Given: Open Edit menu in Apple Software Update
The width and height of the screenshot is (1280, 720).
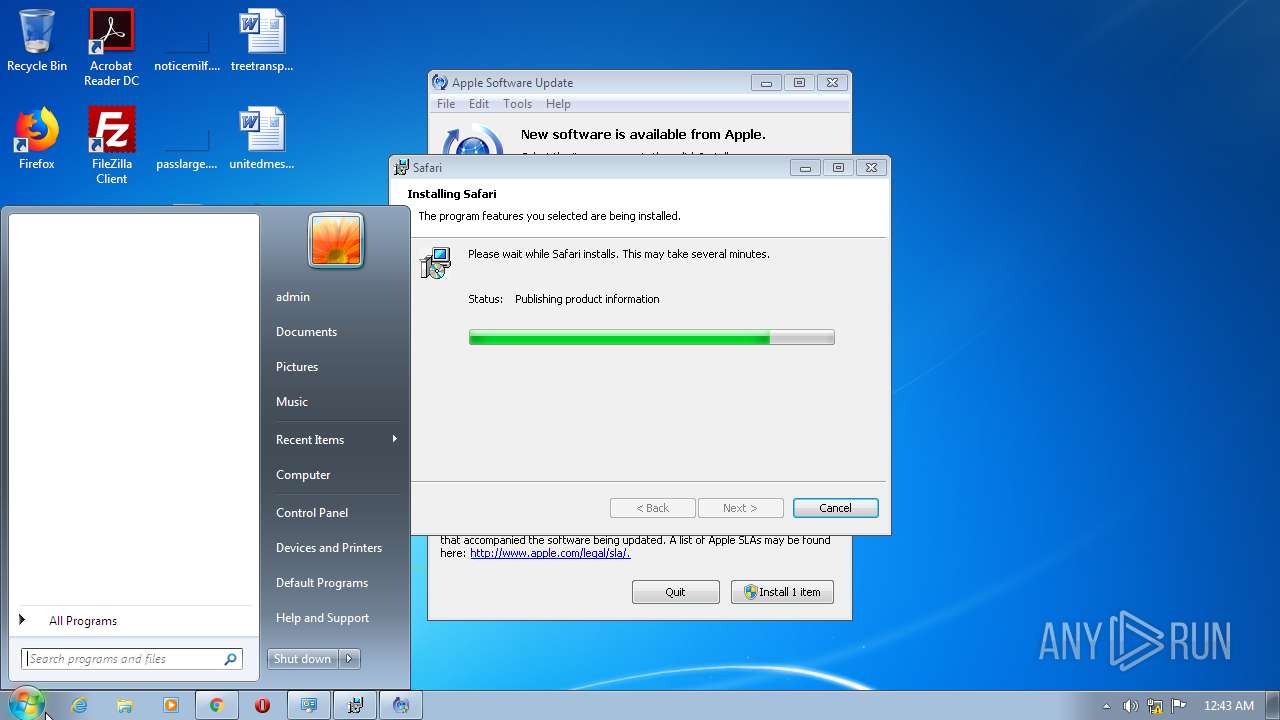Looking at the screenshot, I should [x=479, y=104].
